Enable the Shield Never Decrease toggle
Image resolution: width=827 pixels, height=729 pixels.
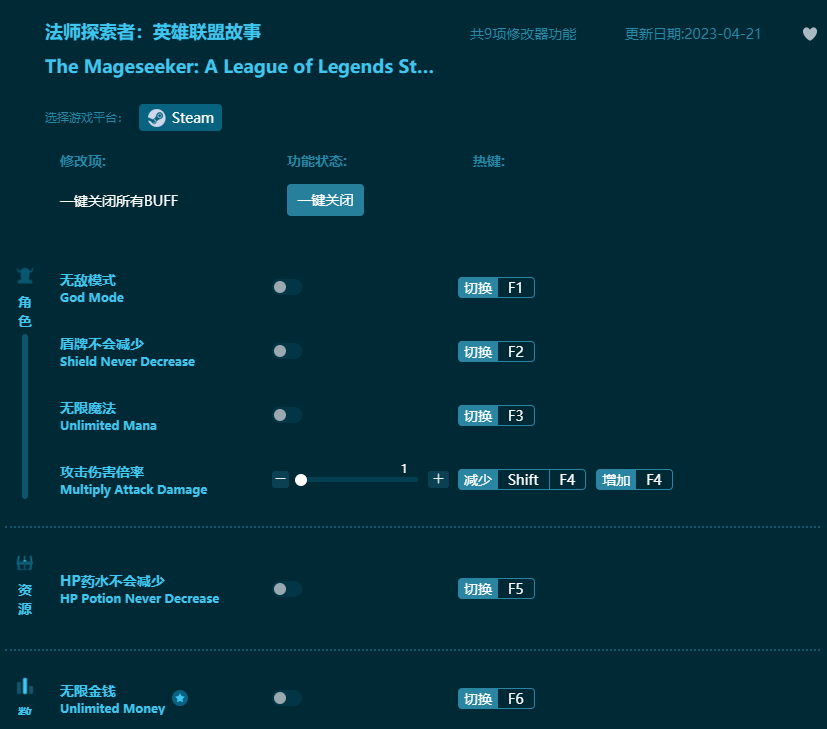[x=286, y=351]
